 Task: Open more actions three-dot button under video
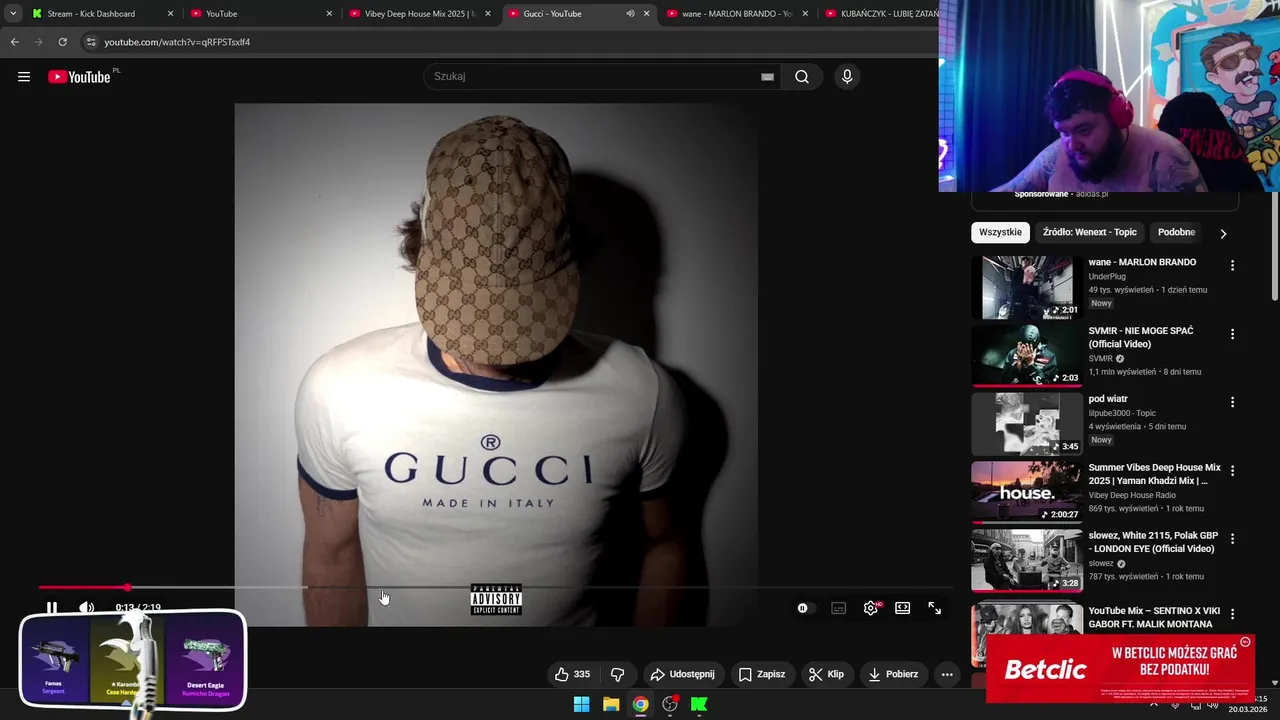click(947, 674)
